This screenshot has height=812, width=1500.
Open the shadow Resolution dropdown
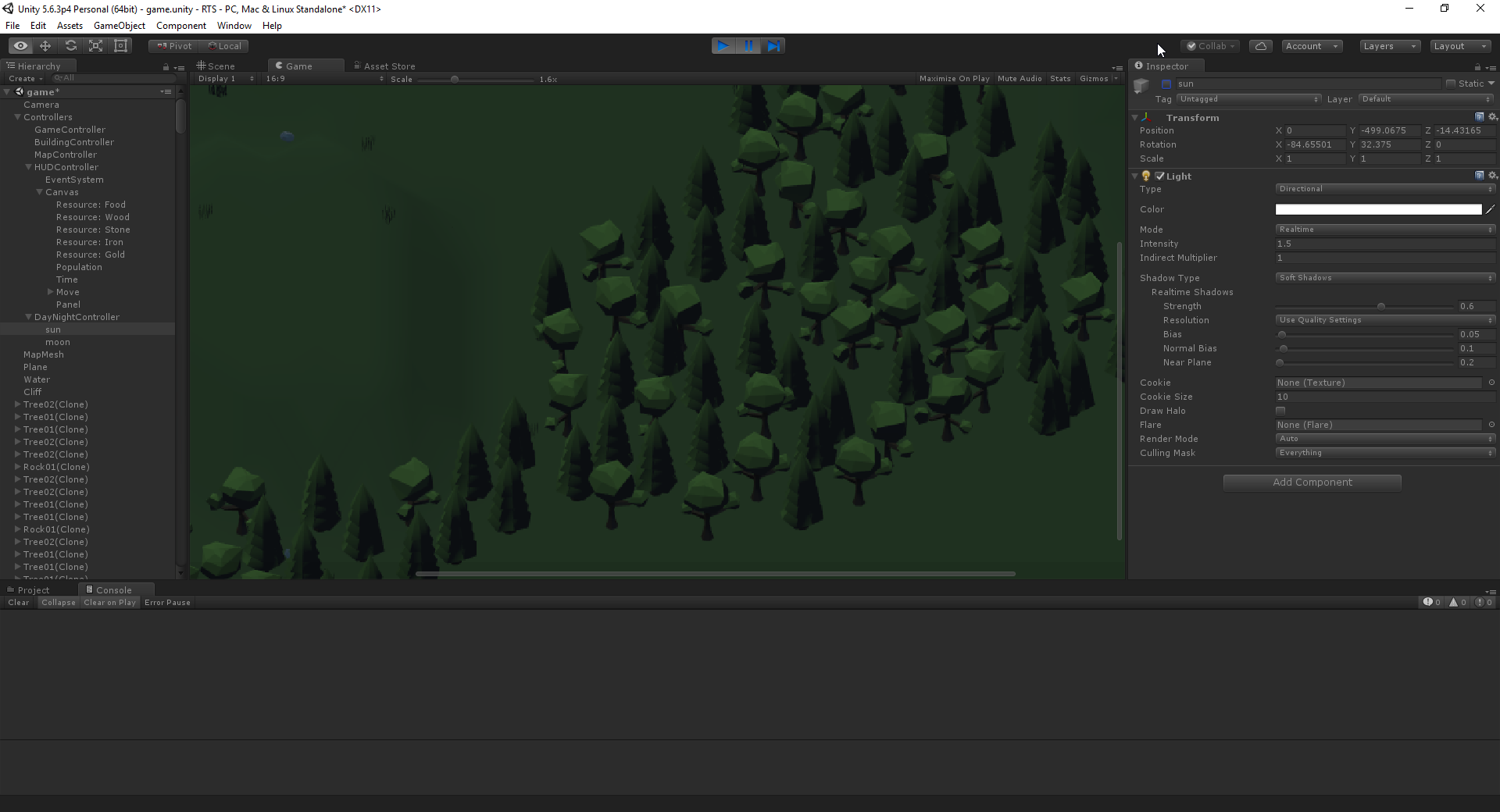(x=1385, y=320)
